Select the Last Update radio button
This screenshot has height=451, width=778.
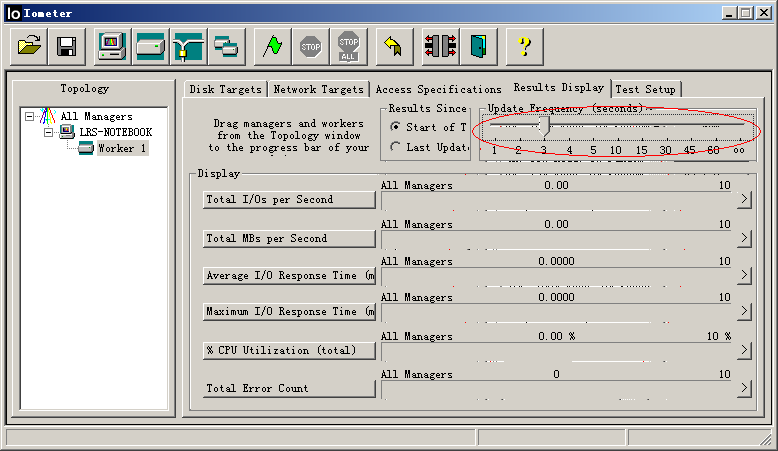coord(396,147)
